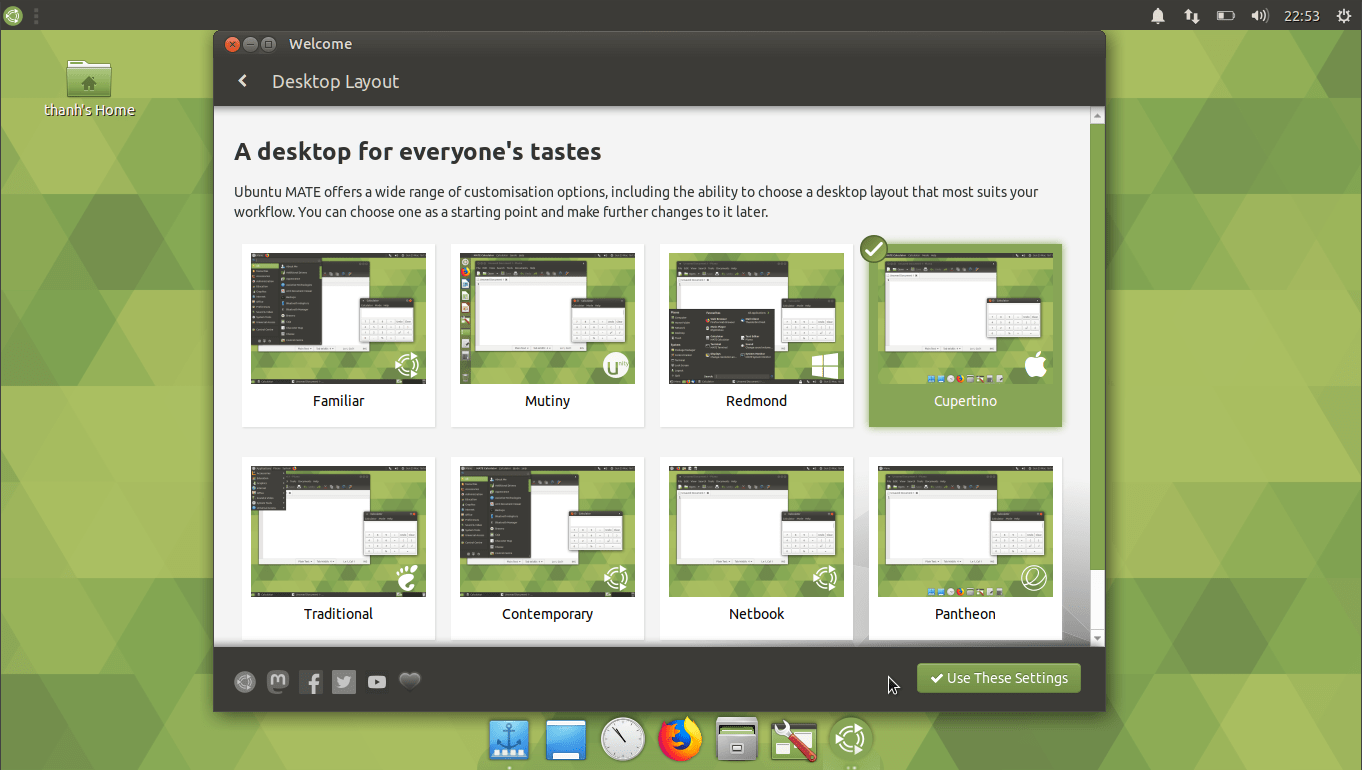
Task: Open the YouTube channel icon
Action: coord(377,681)
